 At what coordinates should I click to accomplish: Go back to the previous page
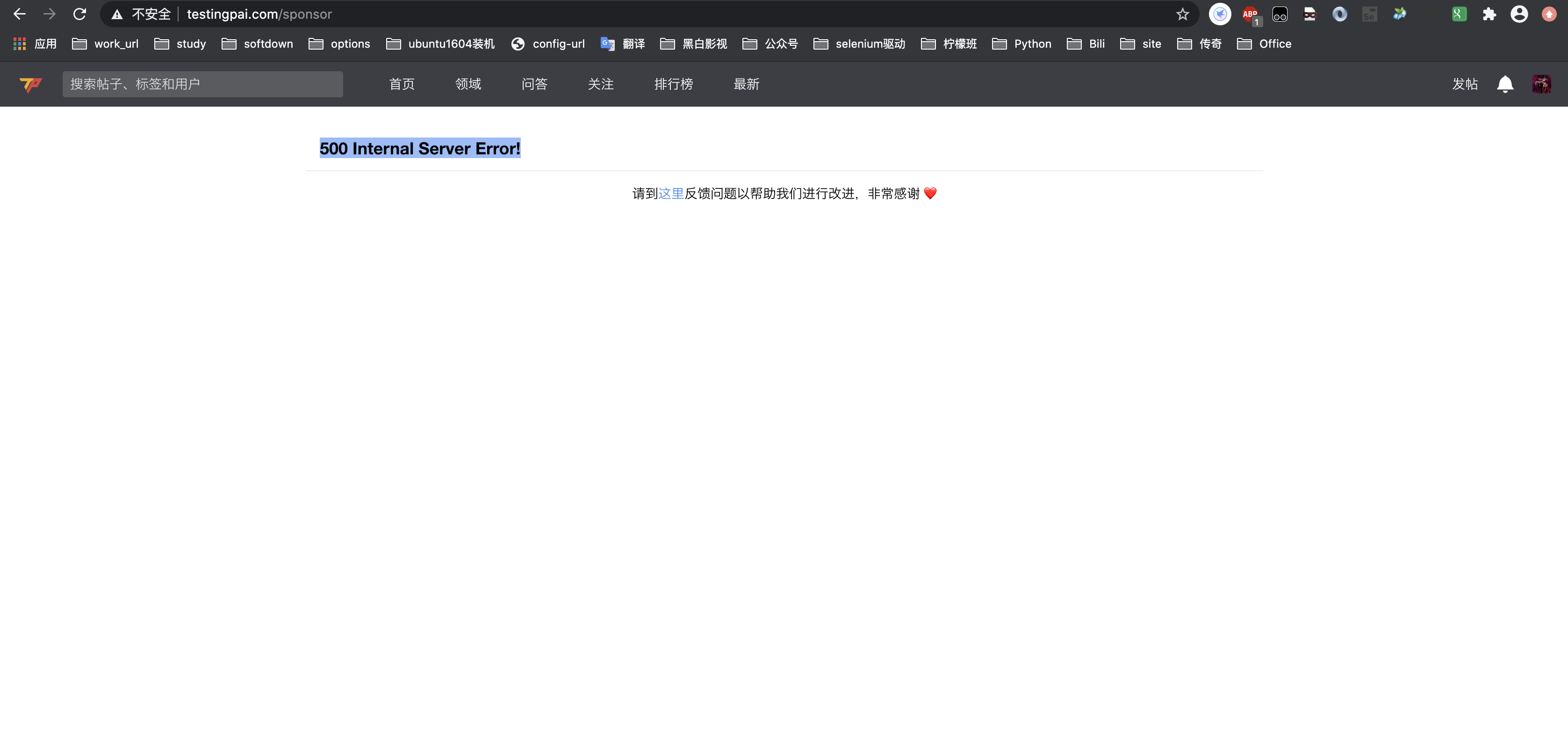[x=20, y=14]
